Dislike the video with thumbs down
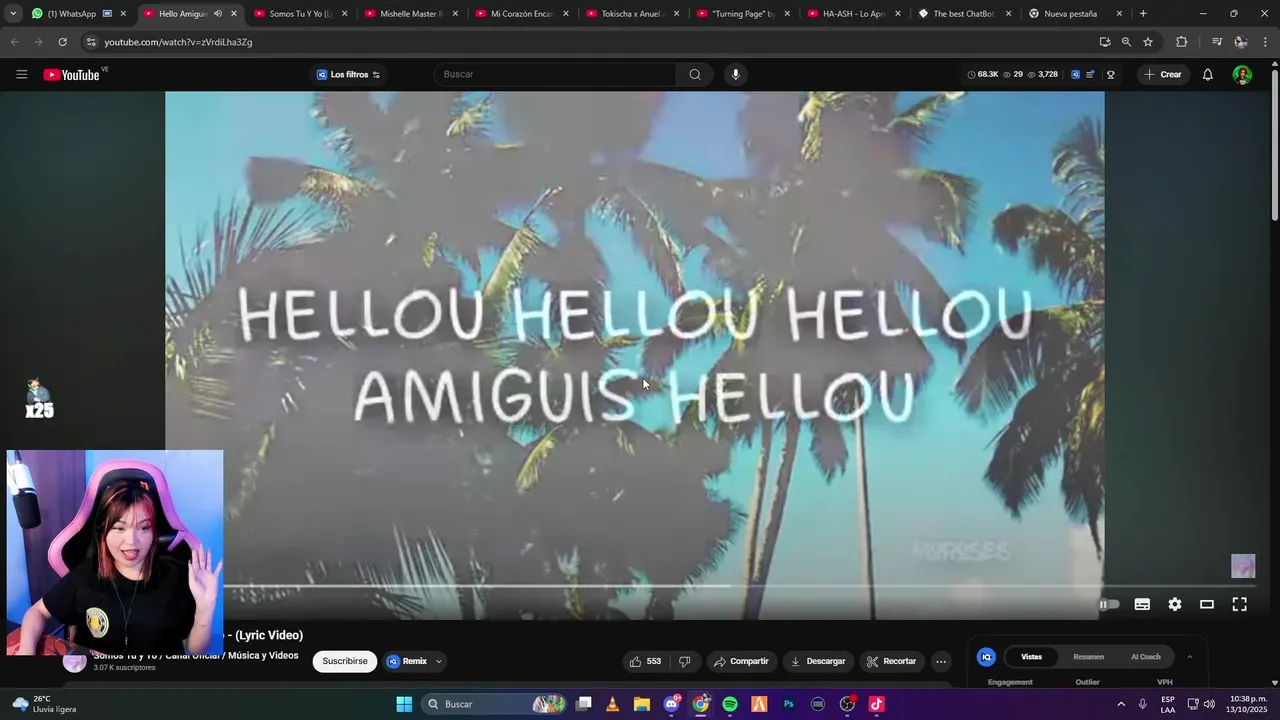1280x720 pixels. (x=685, y=661)
